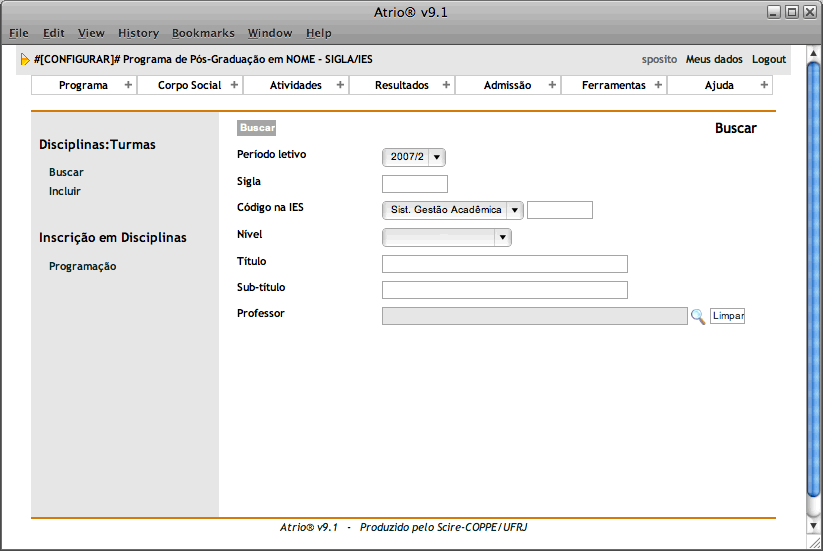Open the Meus dados link
This screenshot has height=551, width=823.
click(714, 59)
